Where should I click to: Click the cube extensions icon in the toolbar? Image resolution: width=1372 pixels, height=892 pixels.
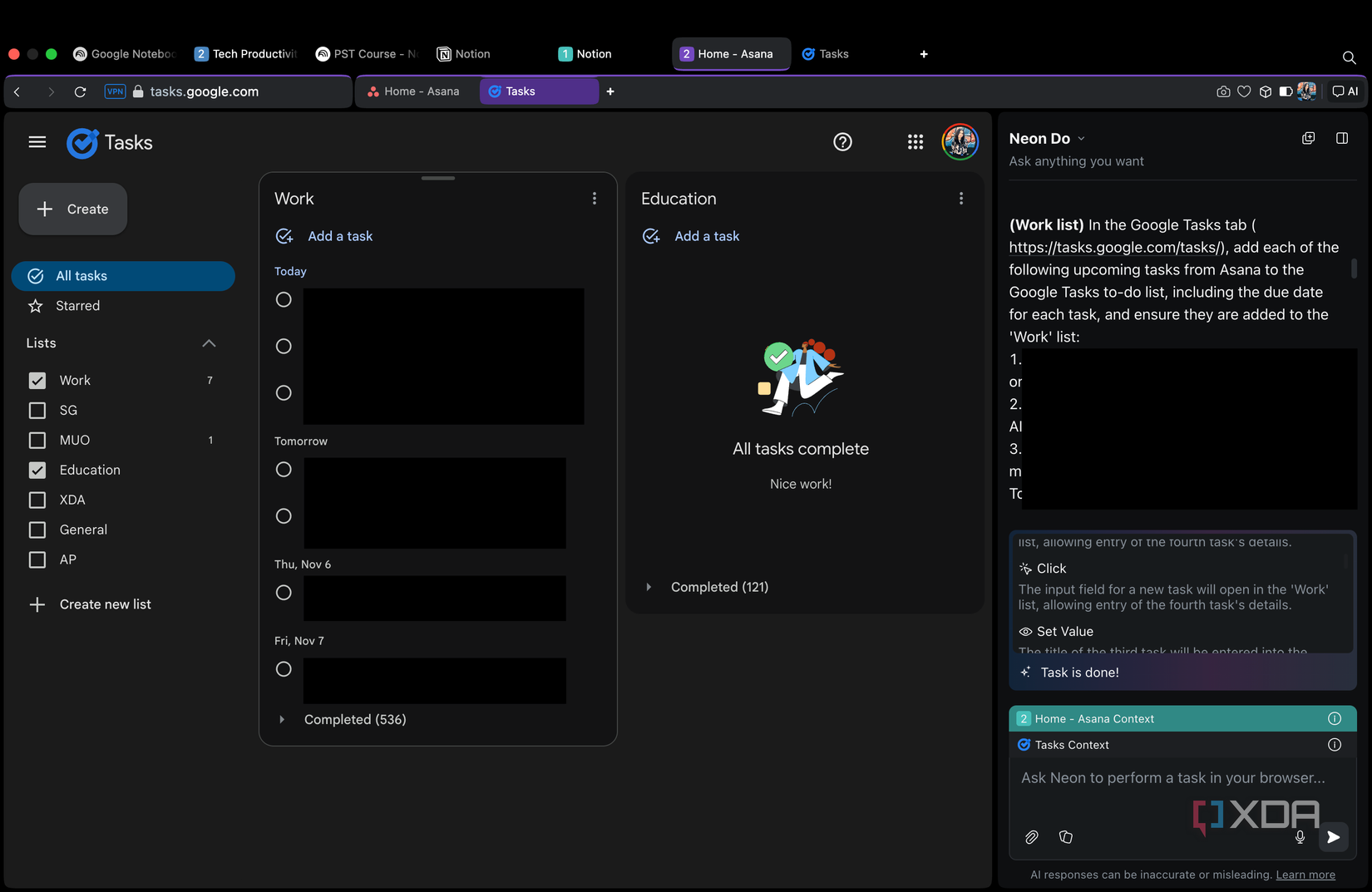[x=1266, y=91]
